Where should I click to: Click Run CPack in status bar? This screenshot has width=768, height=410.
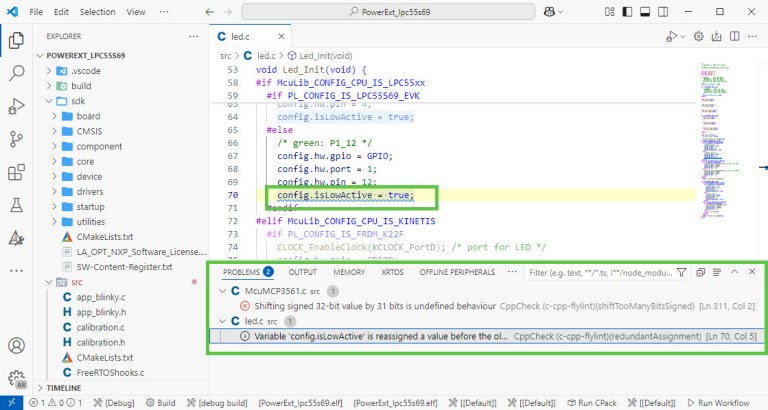click(592, 403)
